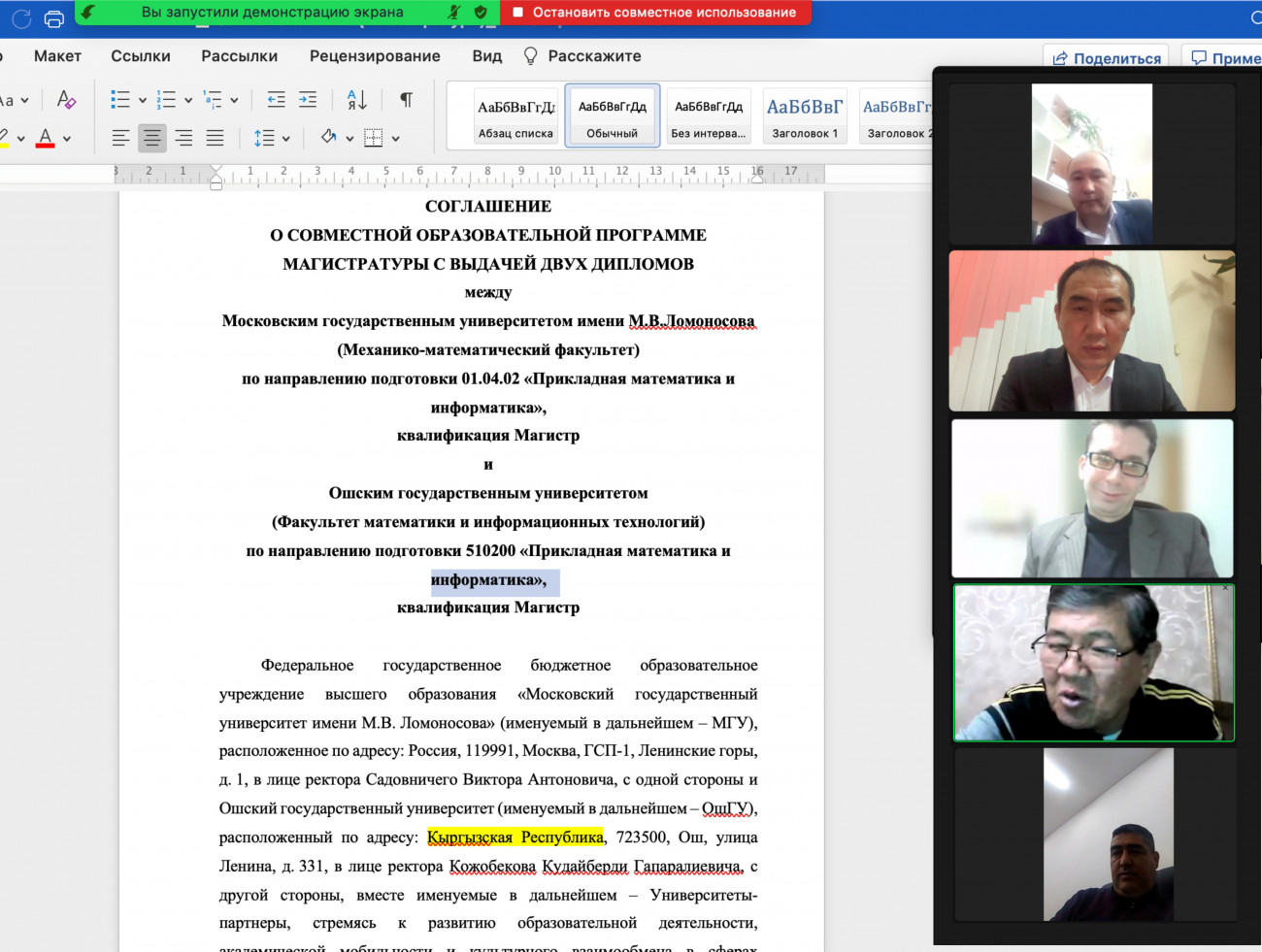The width and height of the screenshot is (1262, 952).
Task: Justify text across the page width
Action: (x=216, y=138)
